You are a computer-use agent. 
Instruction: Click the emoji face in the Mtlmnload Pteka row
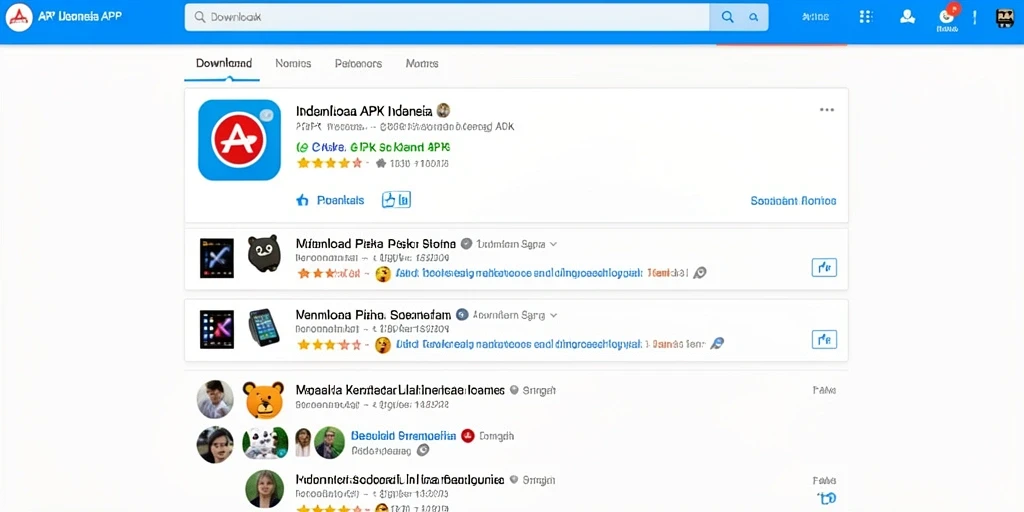[x=383, y=274]
